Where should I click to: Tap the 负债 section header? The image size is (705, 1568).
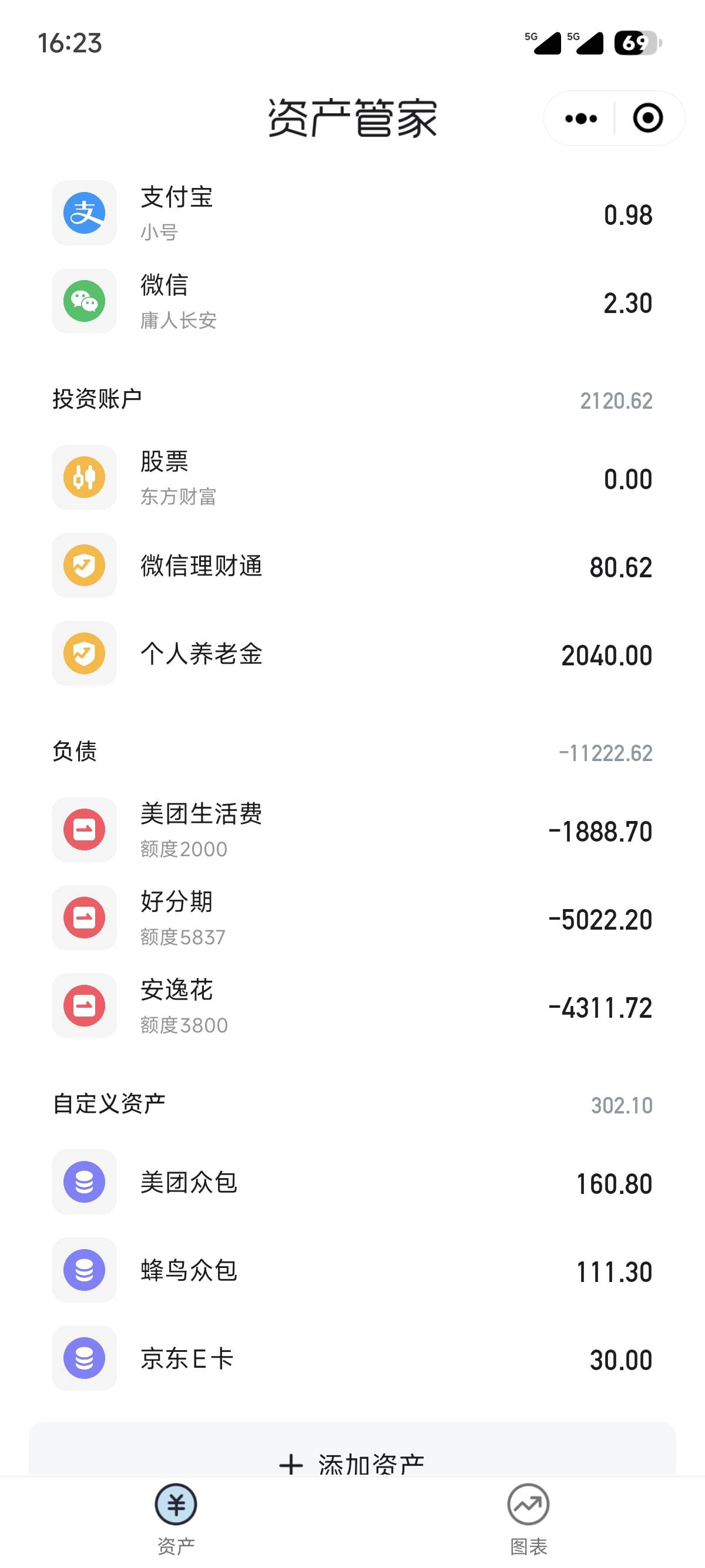(x=75, y=752)
